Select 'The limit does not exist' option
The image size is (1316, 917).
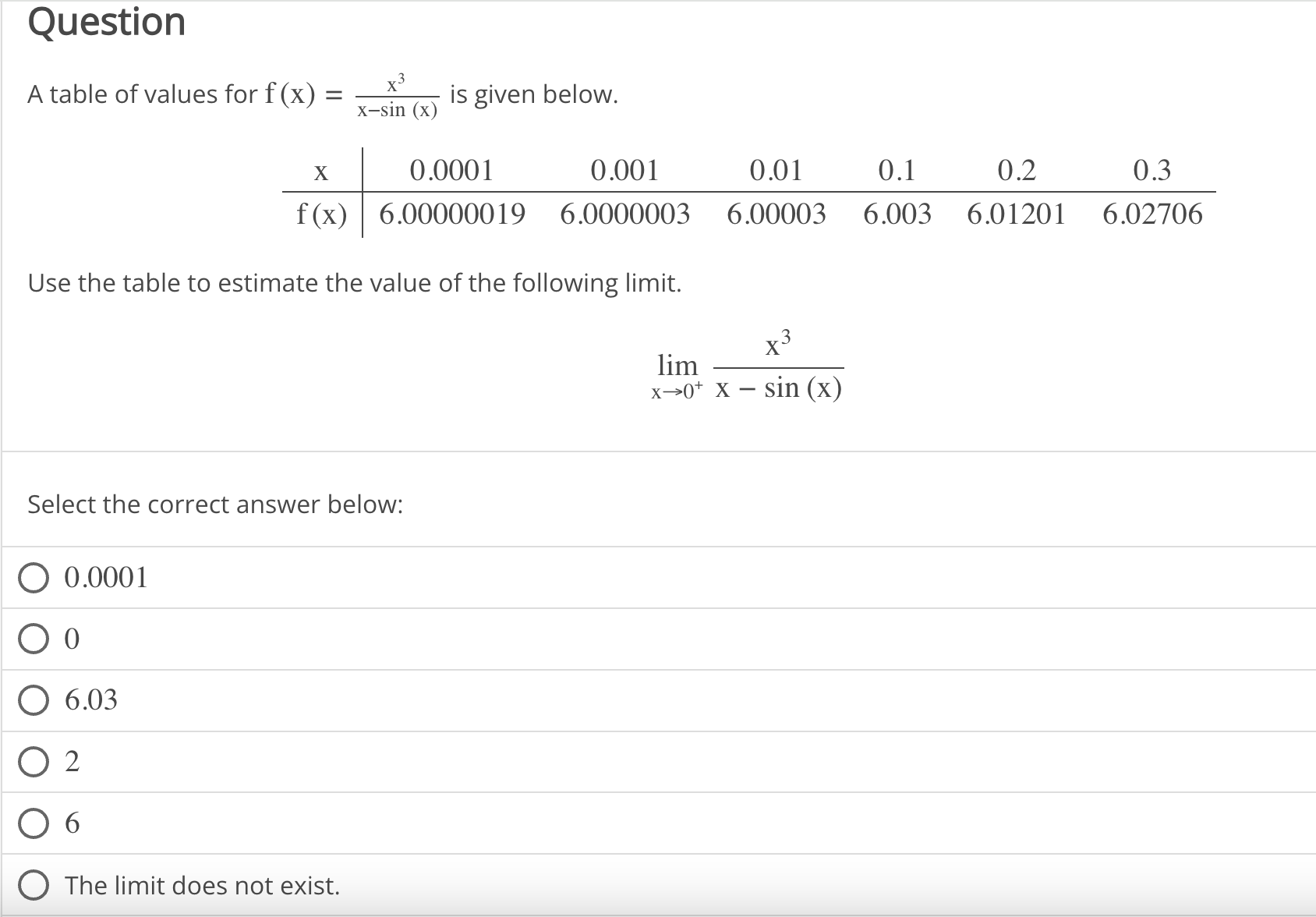click(x=33, y=885)
